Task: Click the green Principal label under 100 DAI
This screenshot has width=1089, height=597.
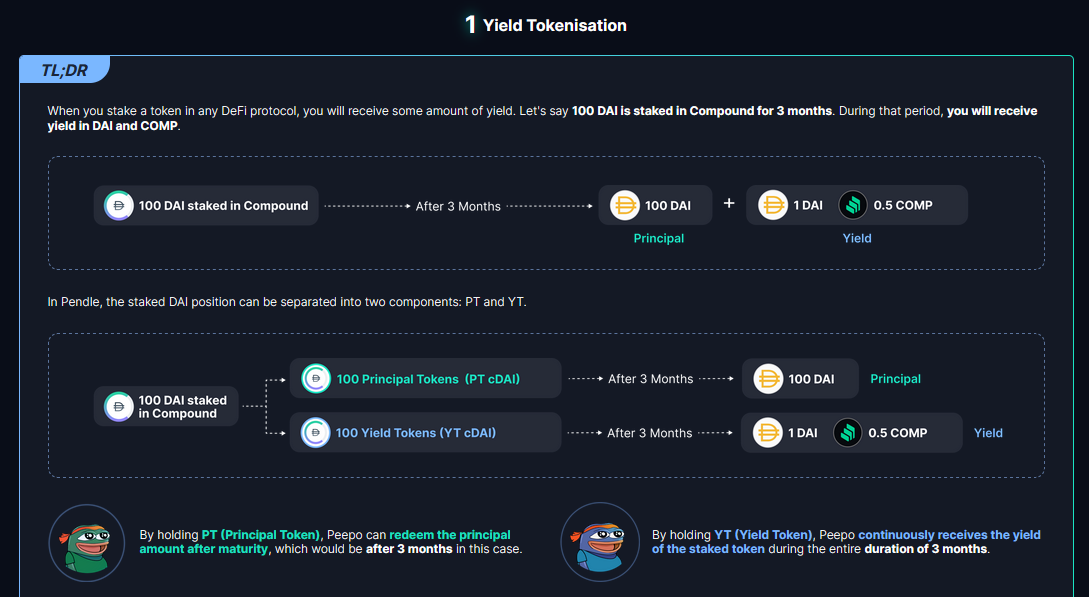Action: pyautogui.click(x=658, y=238)
